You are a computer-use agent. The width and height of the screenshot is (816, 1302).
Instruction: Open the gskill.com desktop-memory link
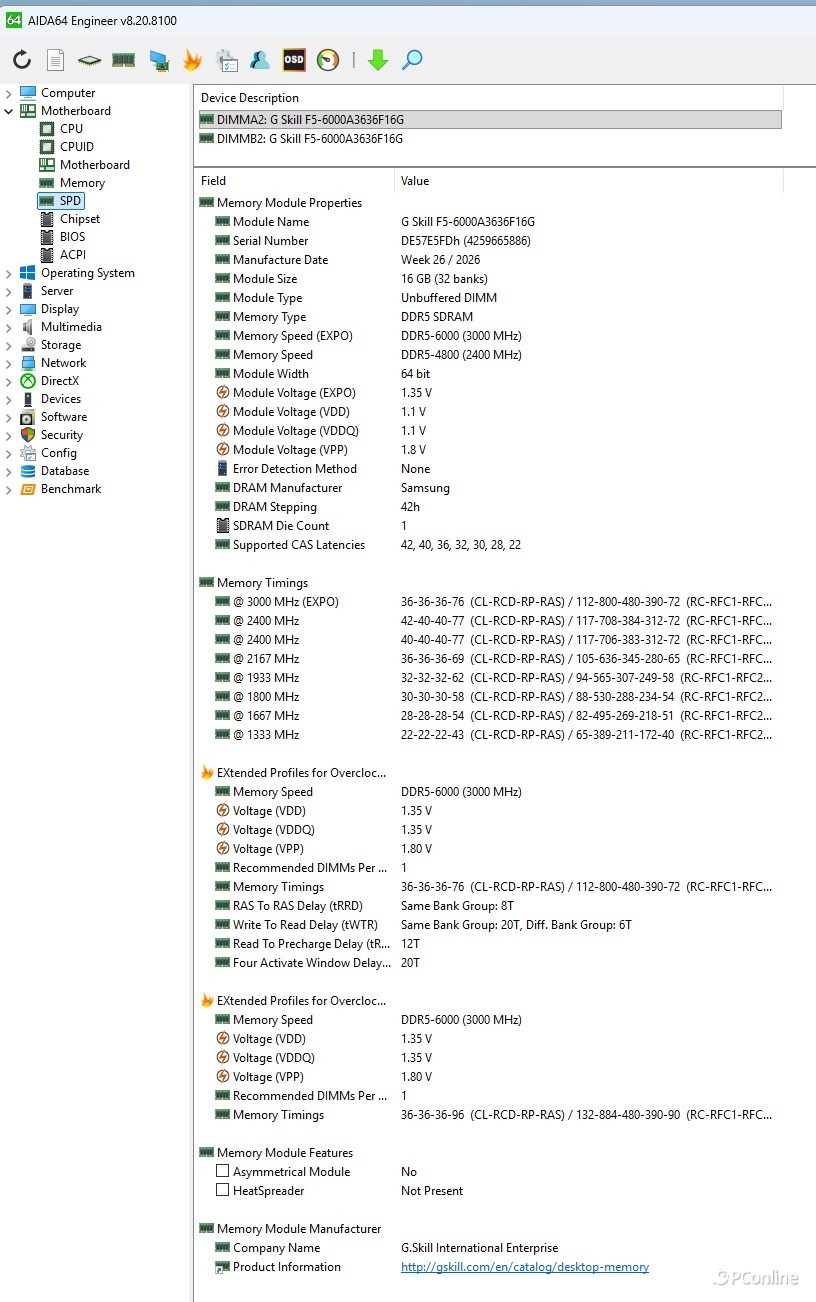pyautogui.click(x=525, y=1267)
